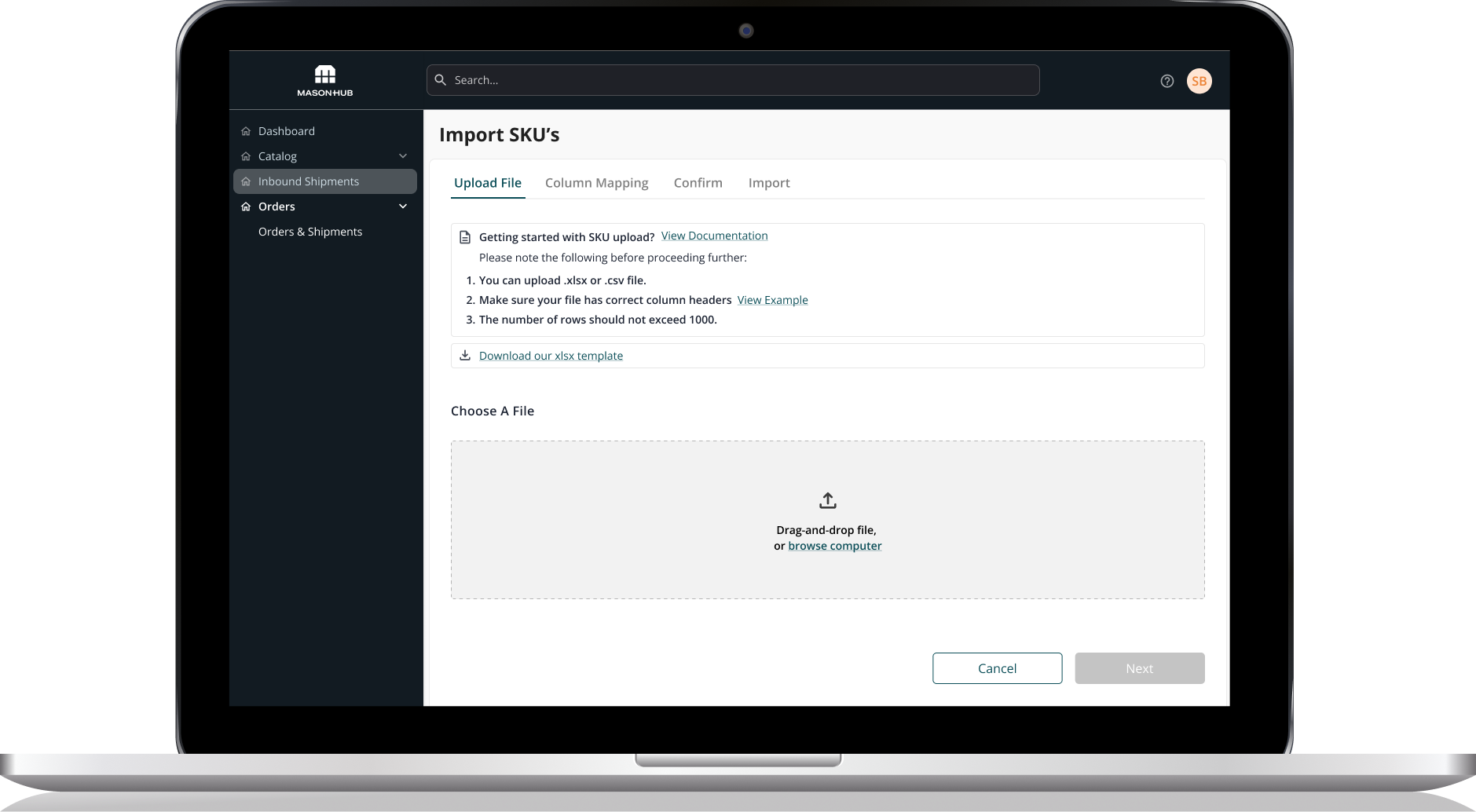Screen dimensions: 1476x812
Task: Click the Inbound Shipments sidebar icon
Action: [x=245, y=181]
